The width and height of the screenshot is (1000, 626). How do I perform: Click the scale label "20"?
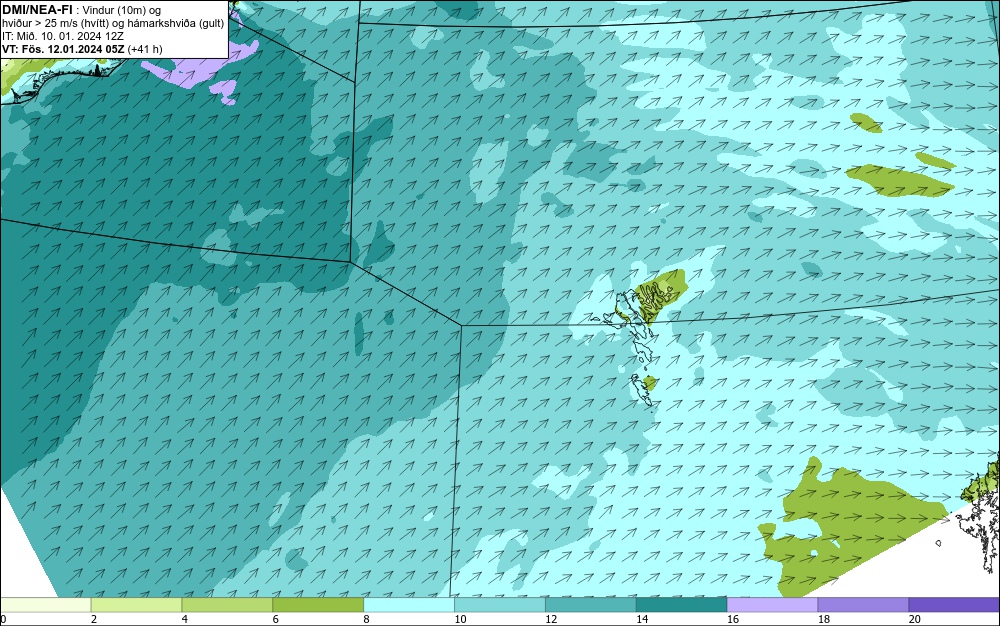pos(915,619)
